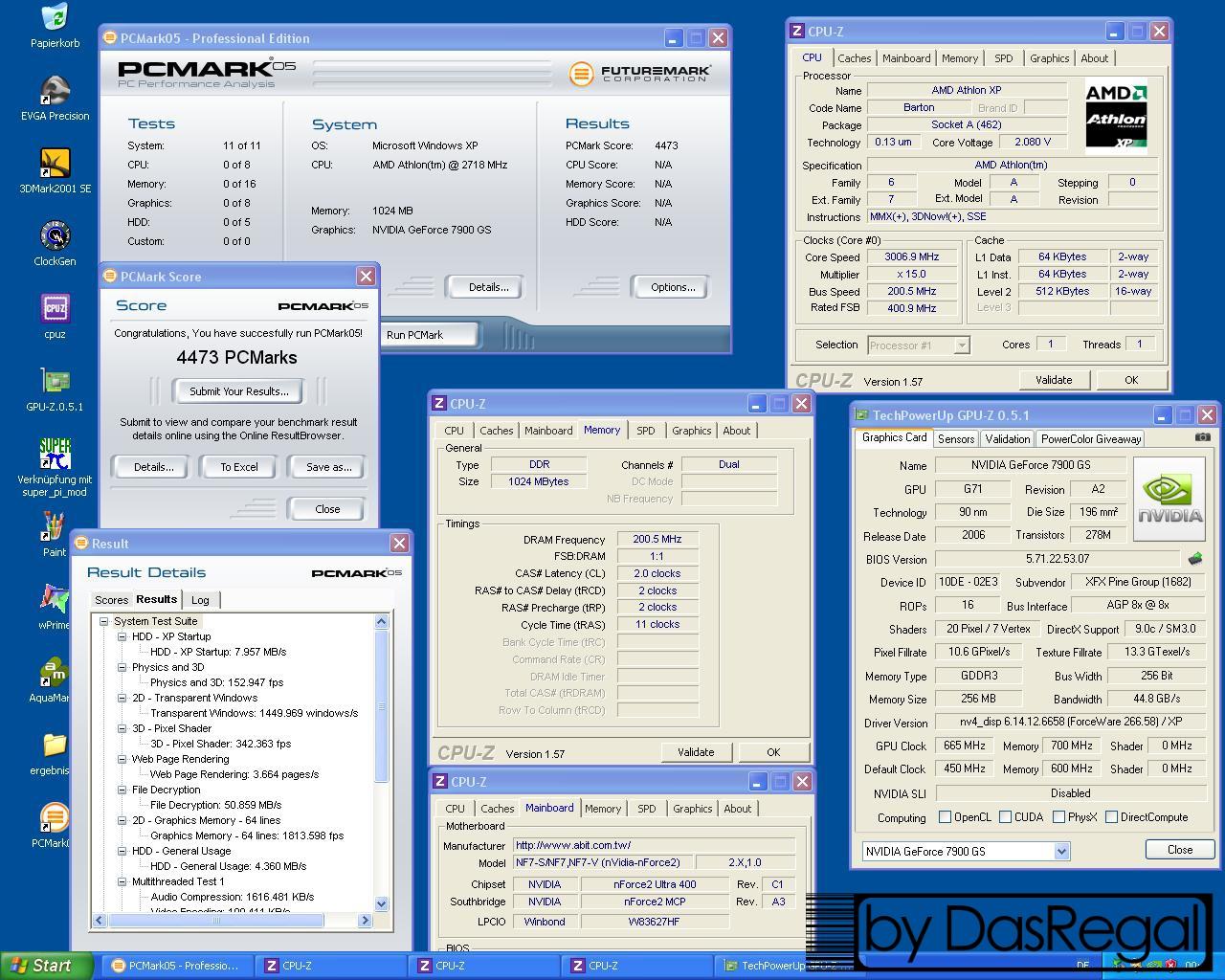Select PCMark05 taskbar button
1225x980 pixels.
click(x=177, y=966)
